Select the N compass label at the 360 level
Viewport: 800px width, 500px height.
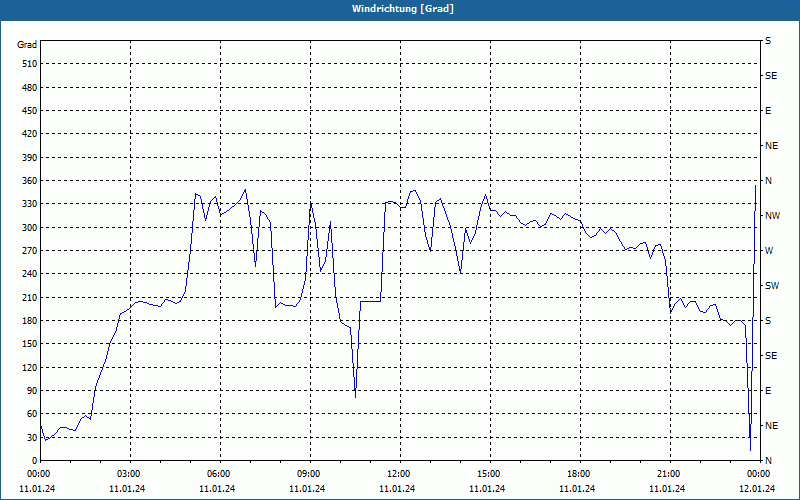(x=768, y=181)
